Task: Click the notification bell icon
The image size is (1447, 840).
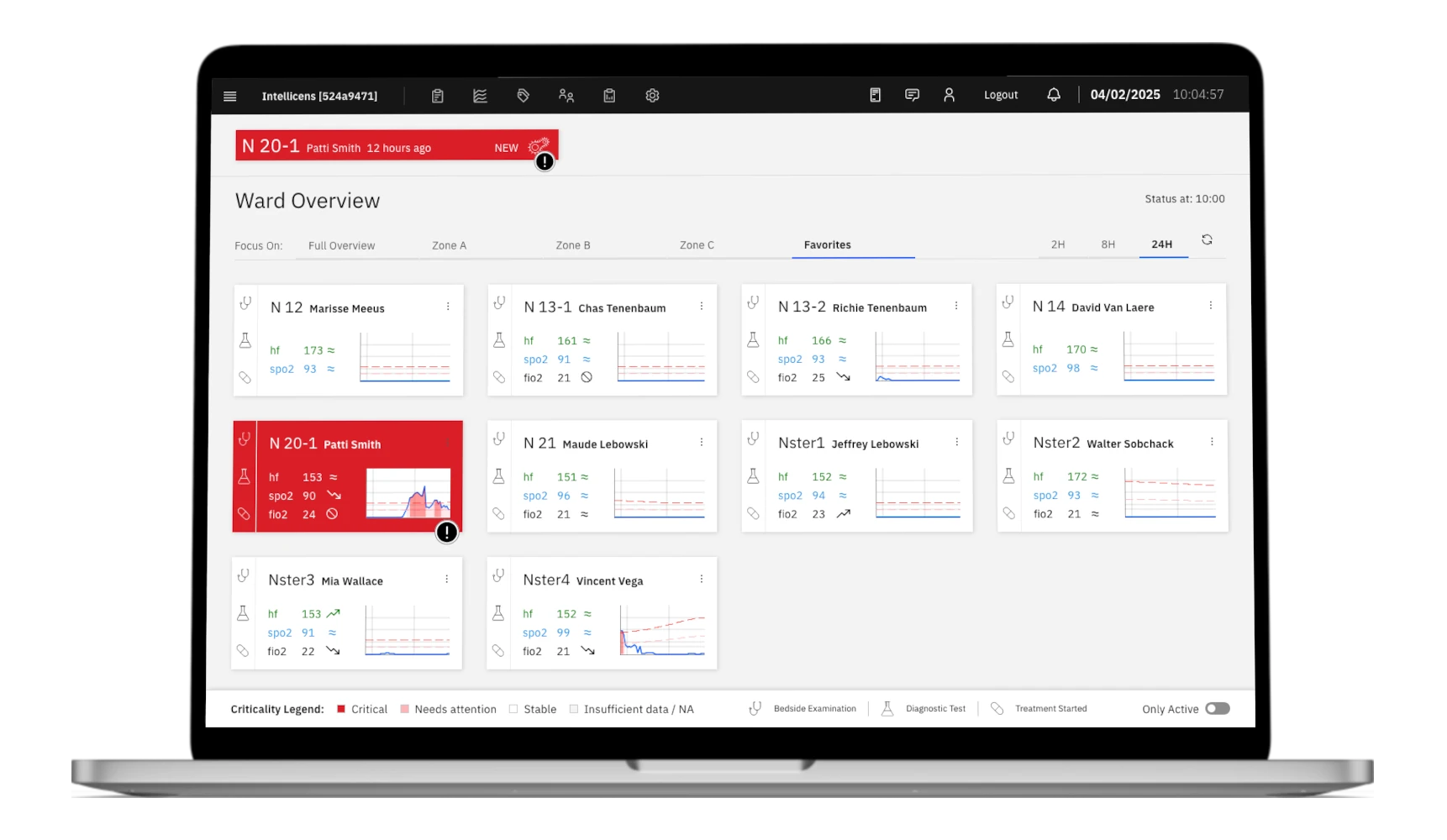Action: (1053, 95)
